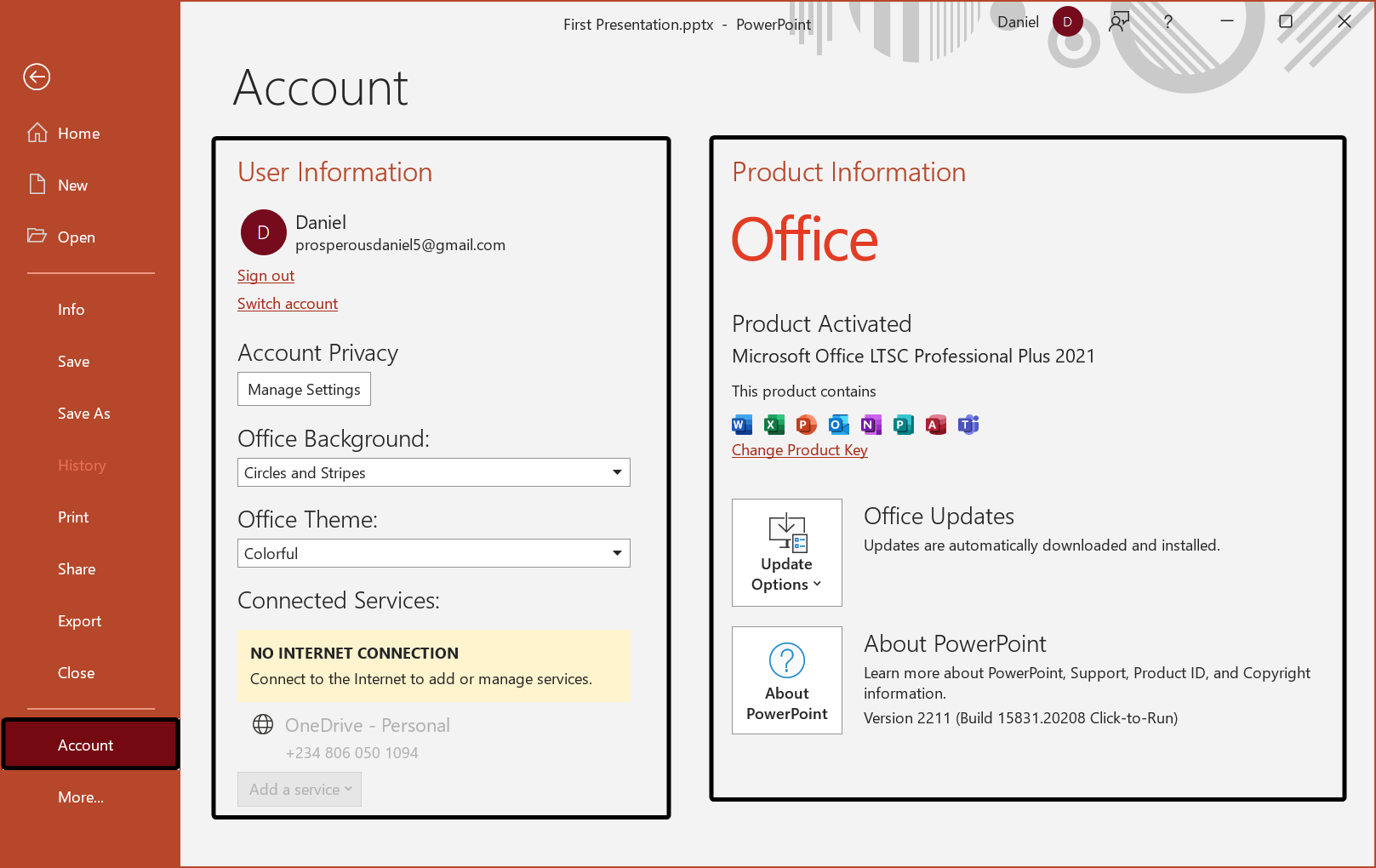Click the Teams app icon
Viewport: 1376px width, 868px height.
[968, 425]
